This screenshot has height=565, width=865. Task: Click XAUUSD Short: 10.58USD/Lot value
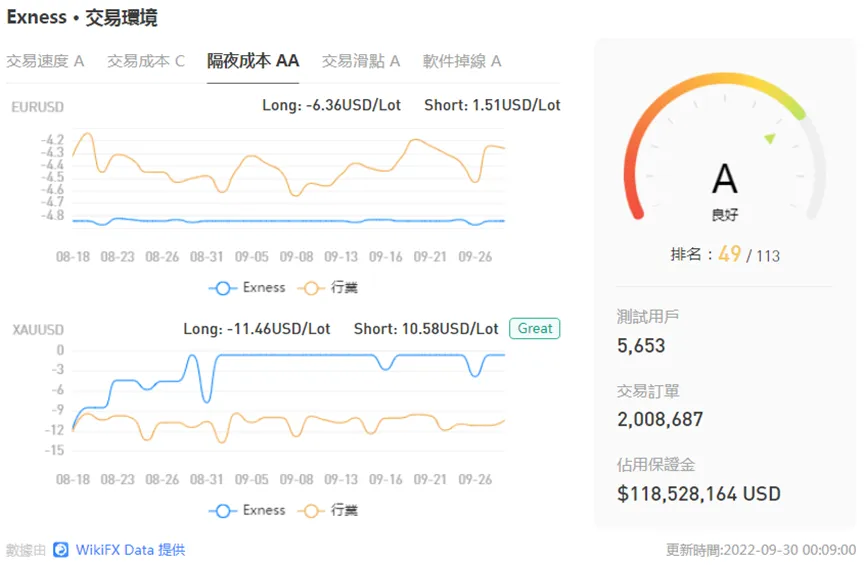[x=426, y=329]
